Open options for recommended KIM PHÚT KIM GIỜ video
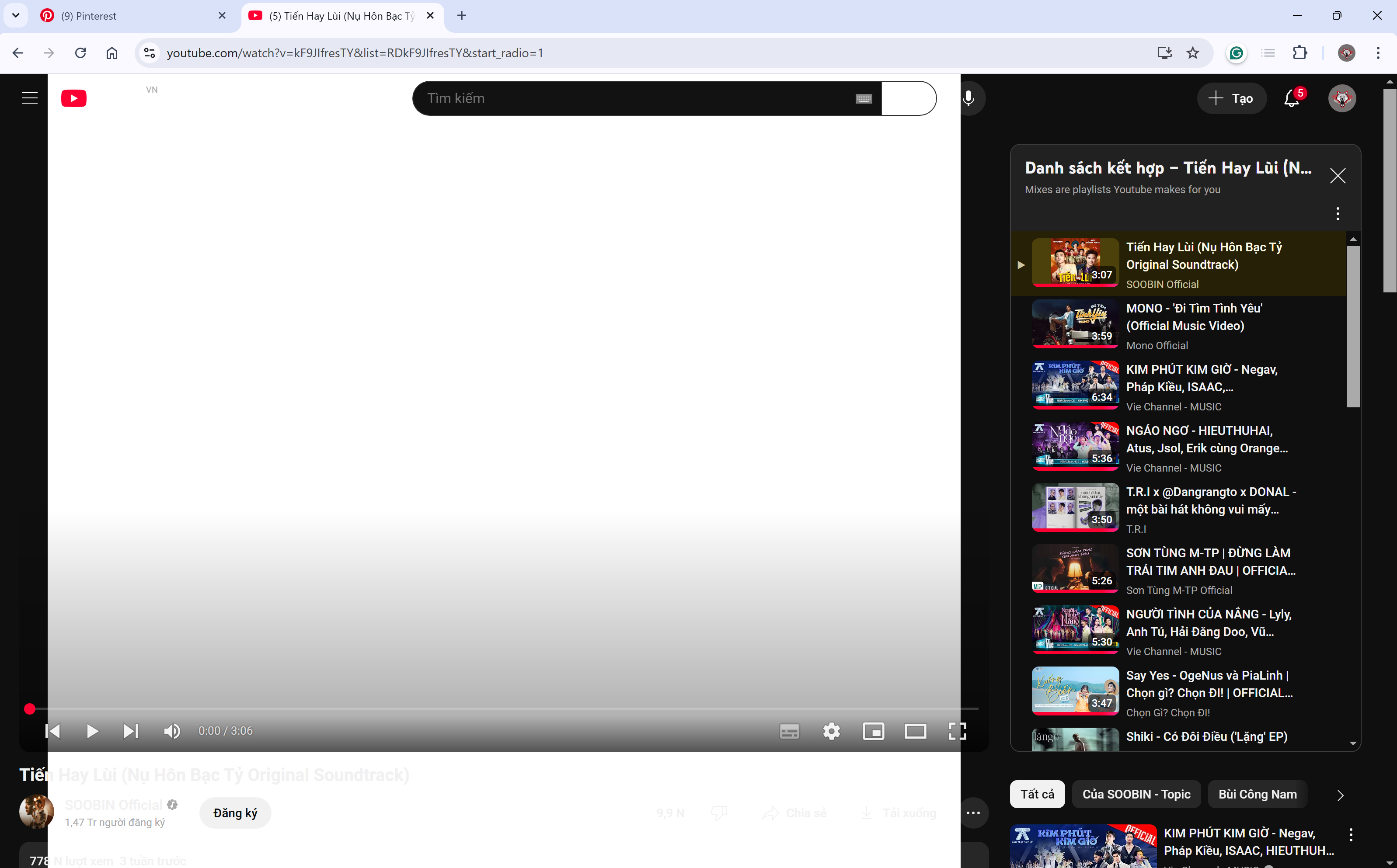 pos(1351,835)
